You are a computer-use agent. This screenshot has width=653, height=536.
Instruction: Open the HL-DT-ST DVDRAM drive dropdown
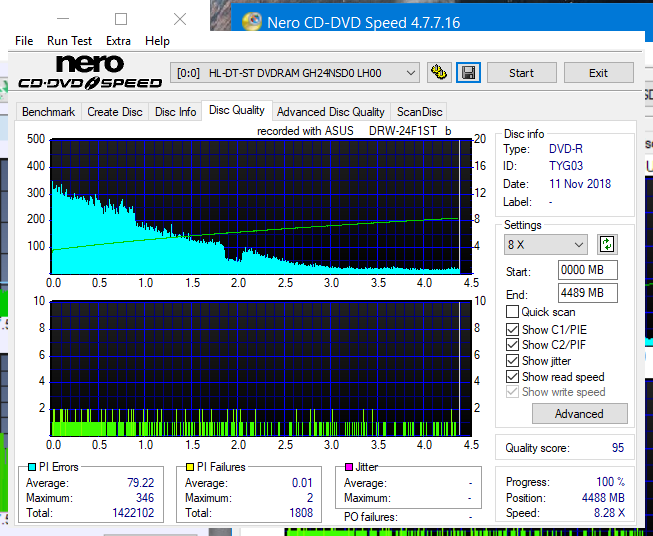point(295,73)
